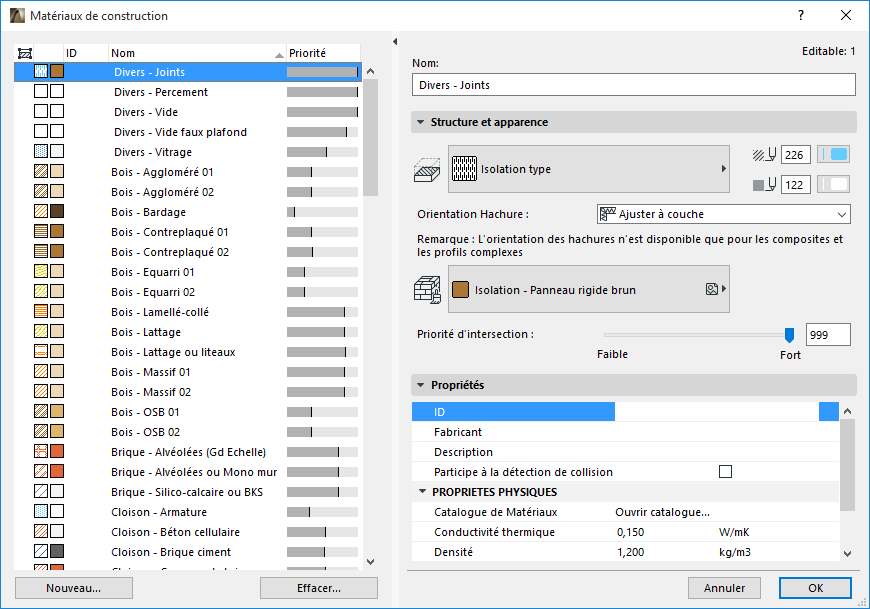Click the Effacer... button
The width and height of the screenshot is (870, 609).
(319, 588)
